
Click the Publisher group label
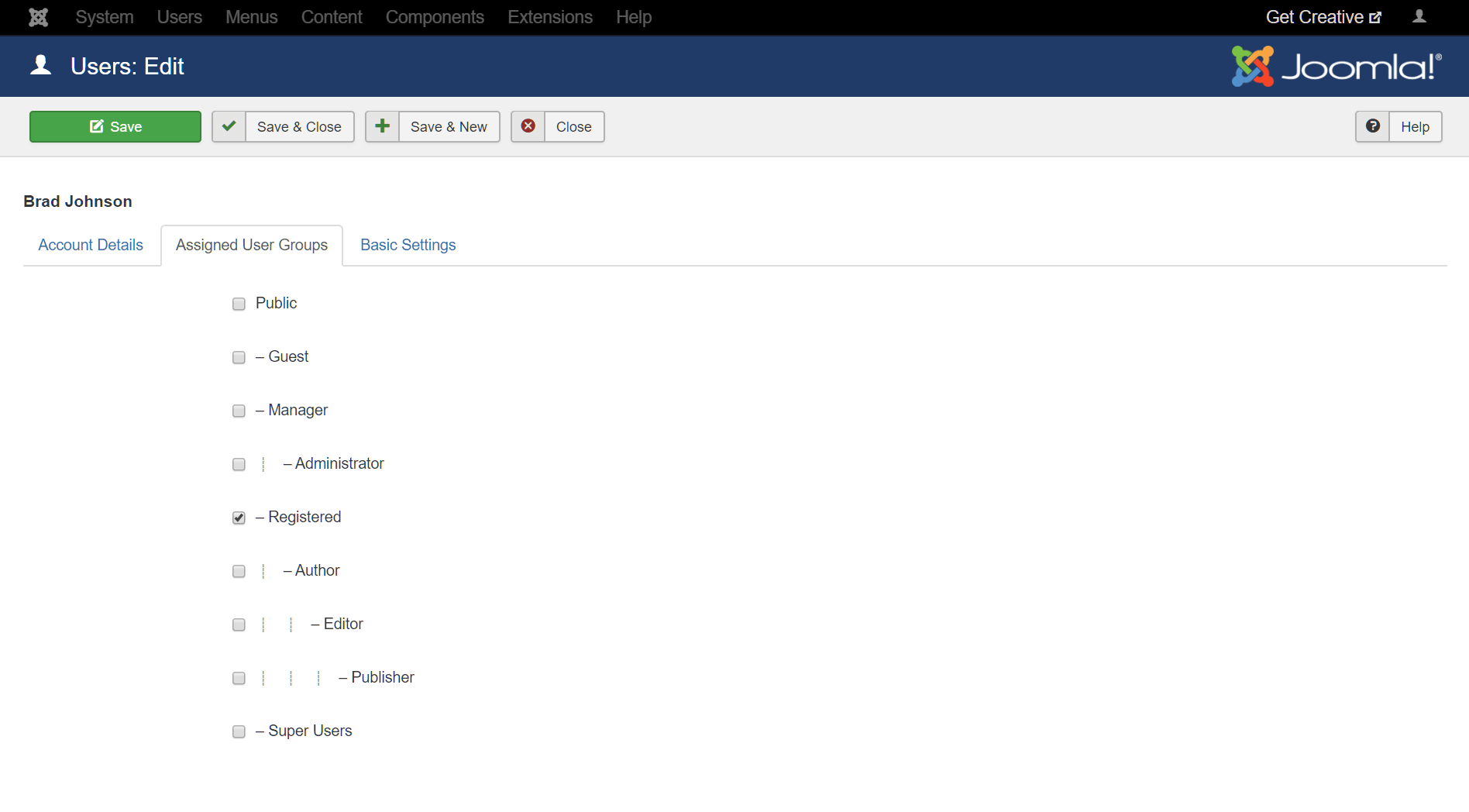(383, 677)
